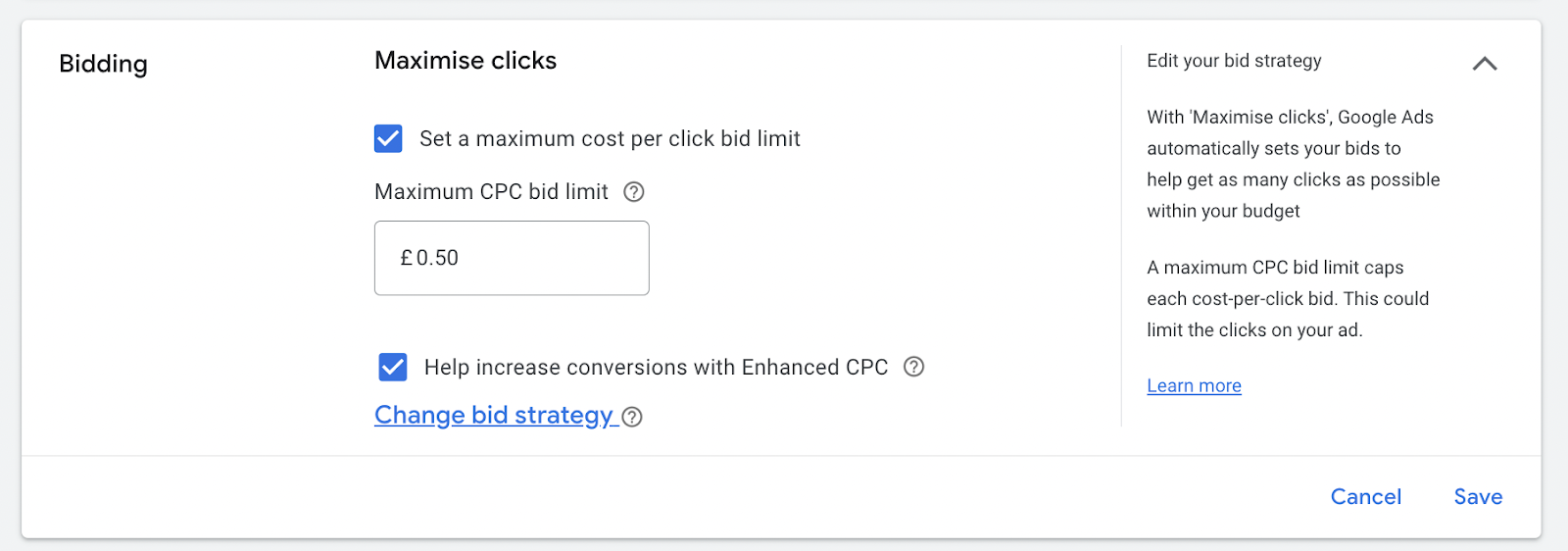Select the Maximise clicks heading
Screen dimensions: 1568x551
465,61
